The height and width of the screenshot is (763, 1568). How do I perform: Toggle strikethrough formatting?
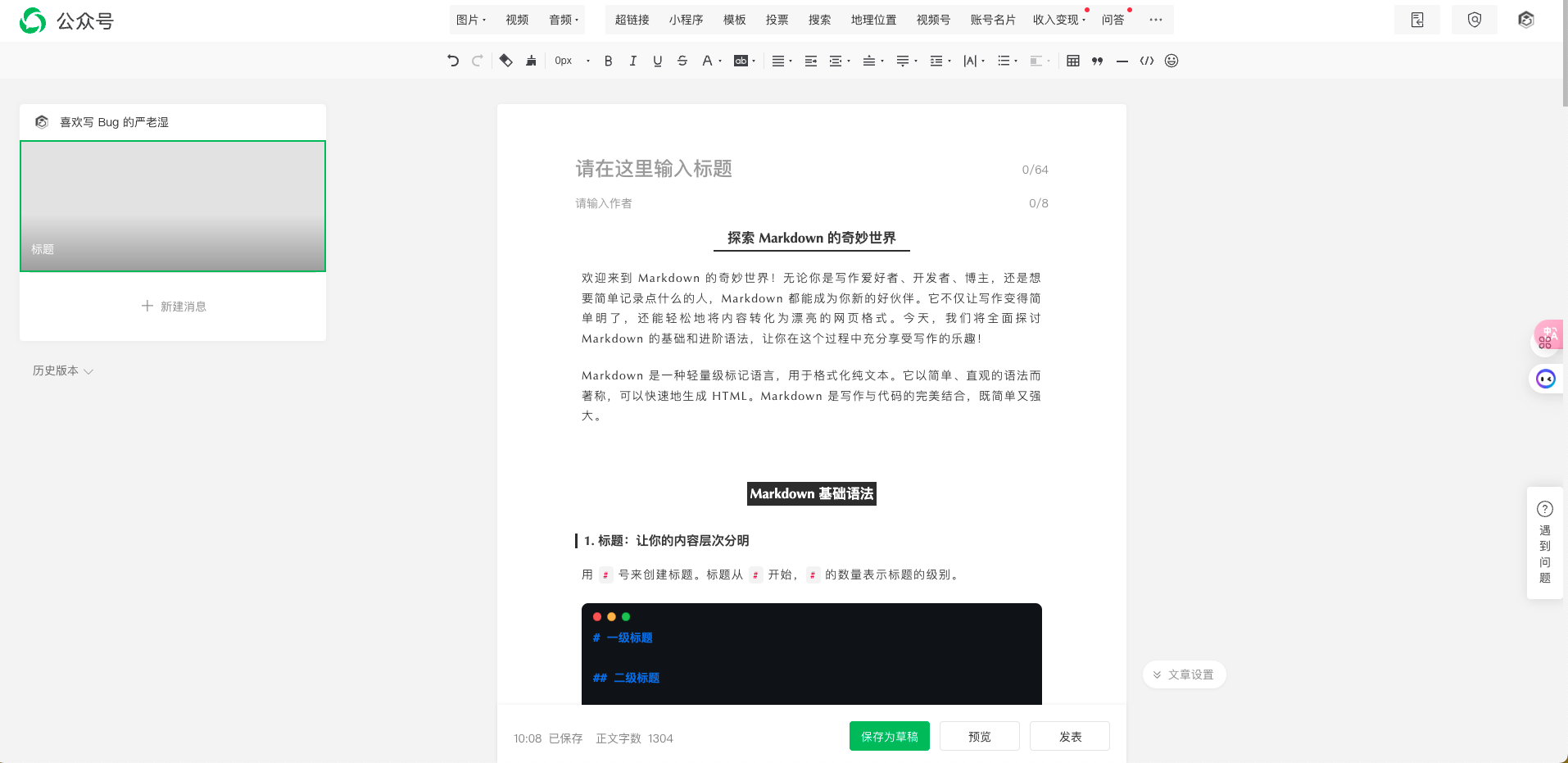click(682, 61)
